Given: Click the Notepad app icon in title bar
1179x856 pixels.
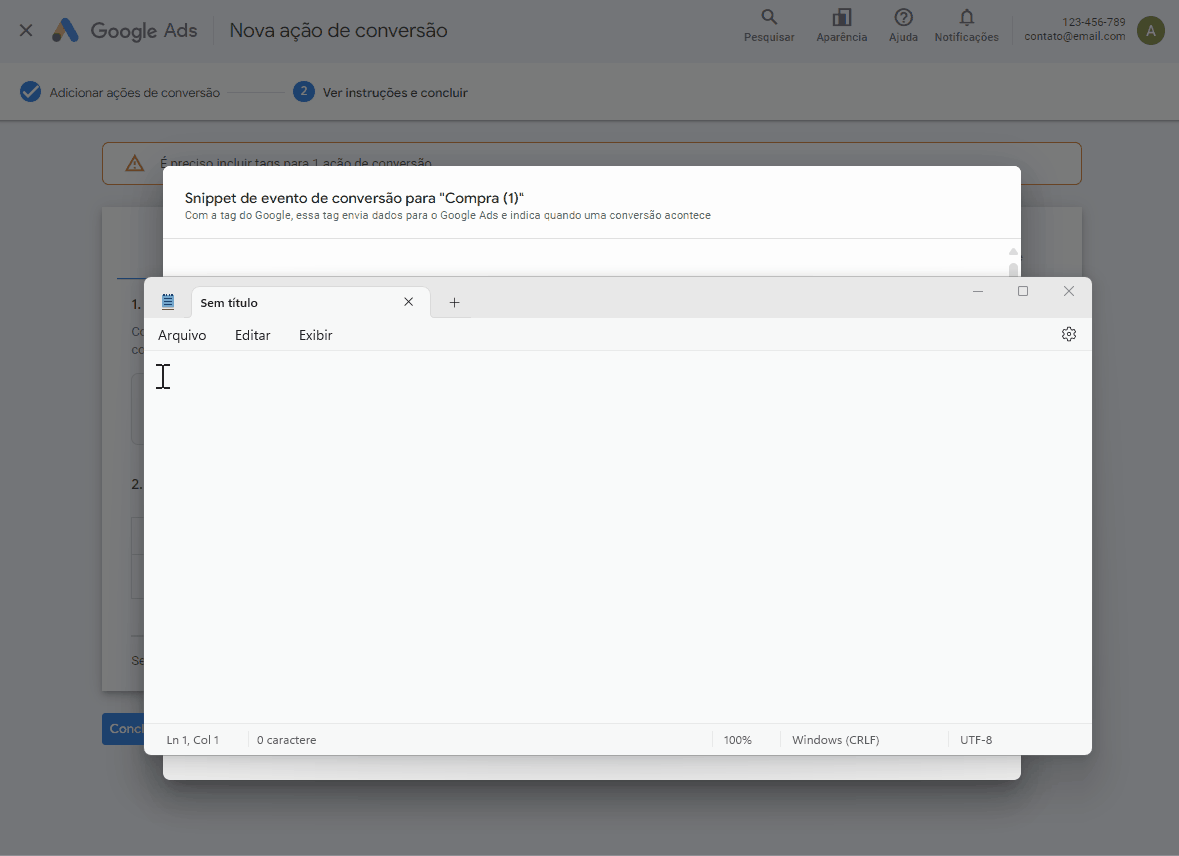Looking at the screenshot, I should [x=168, y=302].
